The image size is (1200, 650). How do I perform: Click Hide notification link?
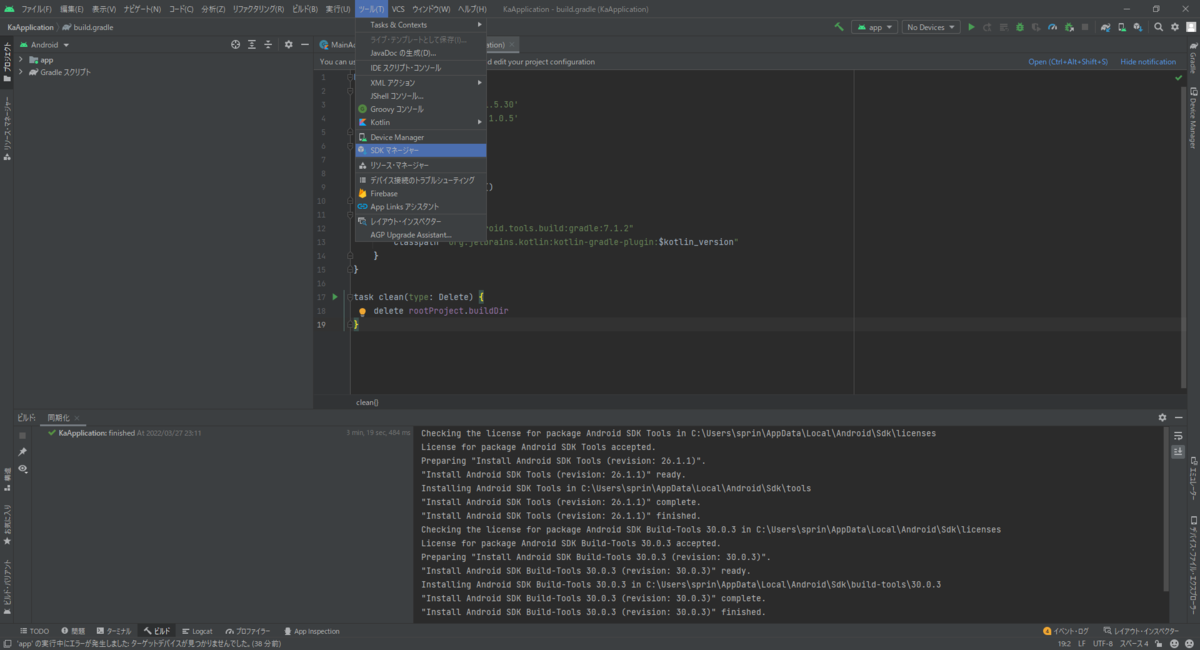point(1148,62)
